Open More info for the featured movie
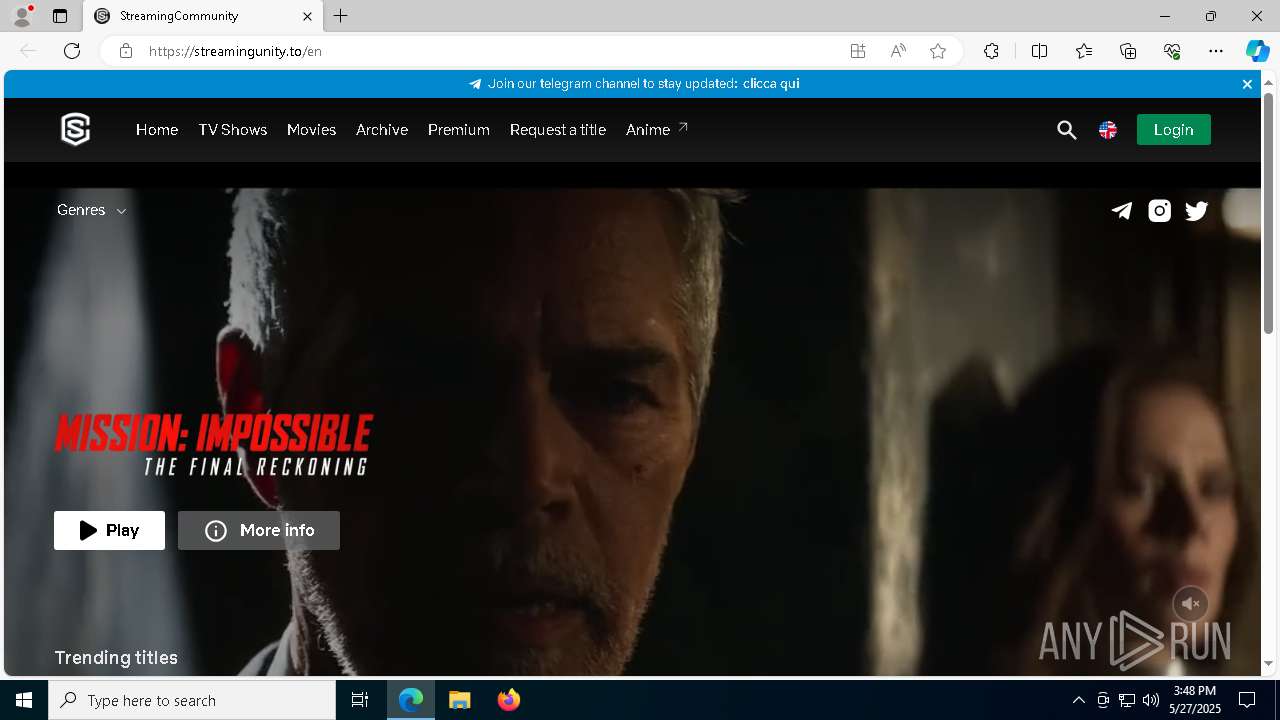1280x720 pixels. [x=259, y=530]
